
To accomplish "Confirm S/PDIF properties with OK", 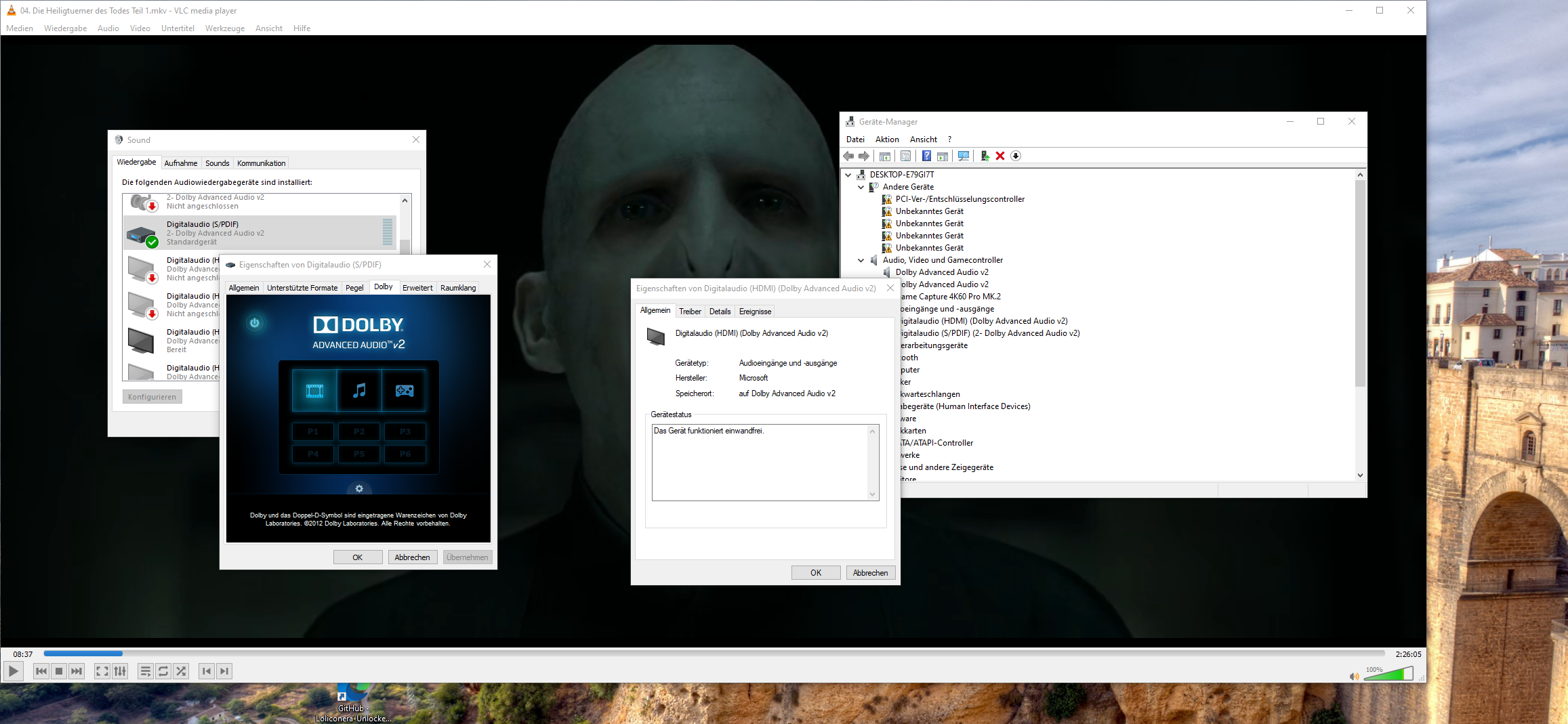I will tap(358, 557).
